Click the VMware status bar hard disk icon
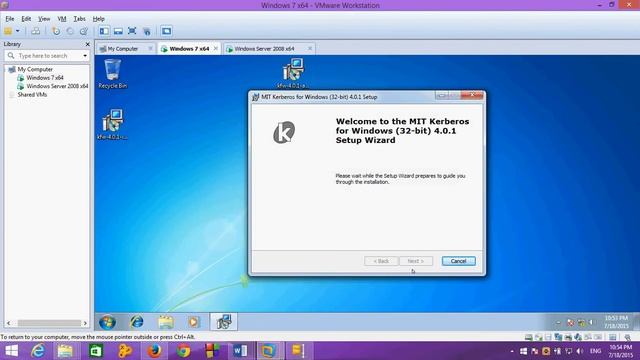640x360 pixels. pos(529,337)
